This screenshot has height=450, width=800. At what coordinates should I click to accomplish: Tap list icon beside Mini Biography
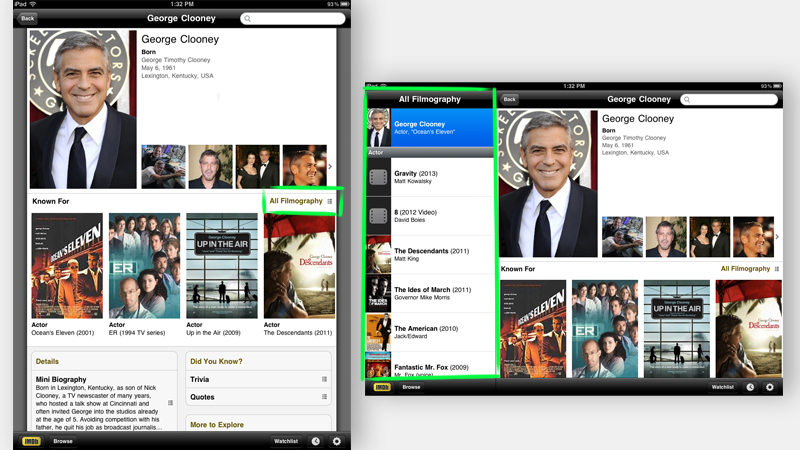pyautogui.click(x=170, y=403)
